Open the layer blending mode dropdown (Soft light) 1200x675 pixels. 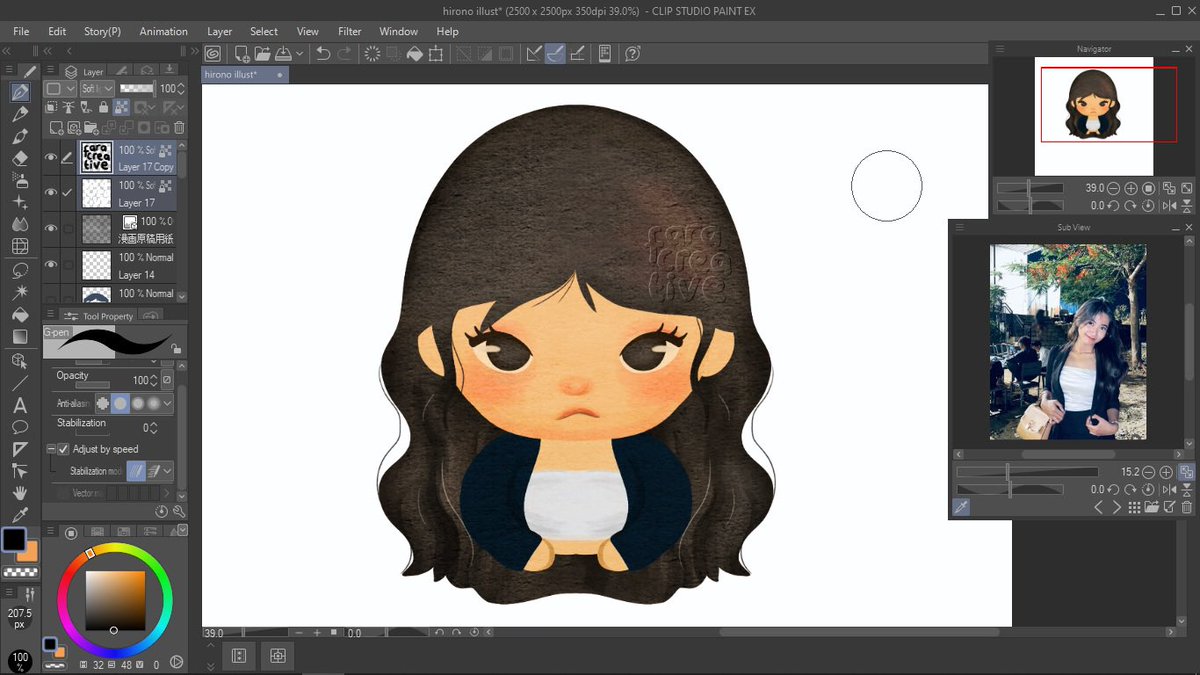point(97,89)
